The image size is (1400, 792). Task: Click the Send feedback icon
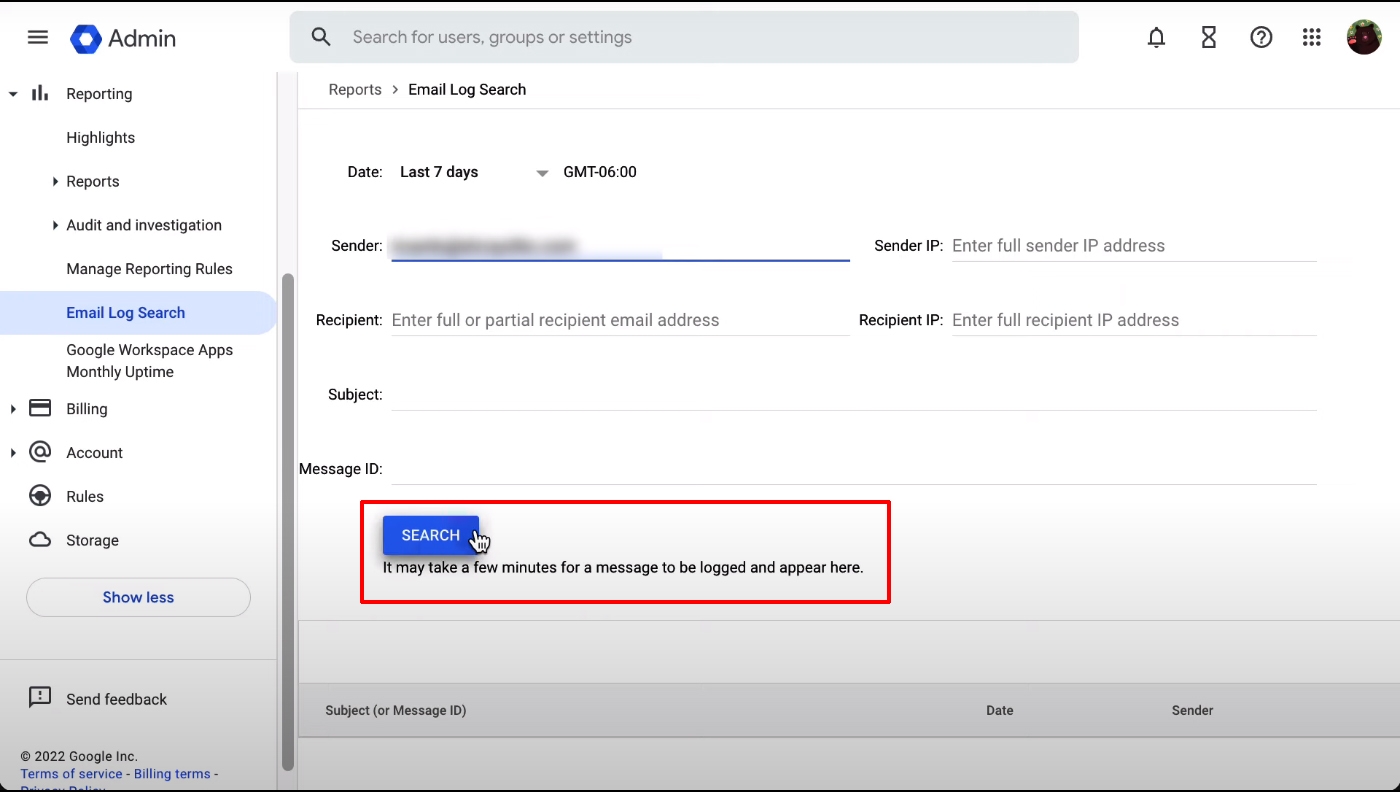point(40,698)
